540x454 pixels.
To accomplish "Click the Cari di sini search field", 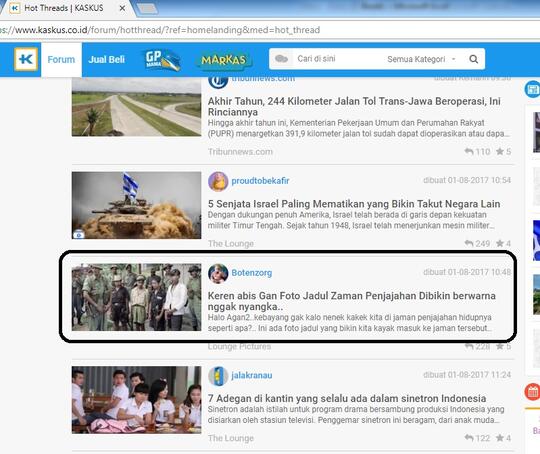I will 338,59.
